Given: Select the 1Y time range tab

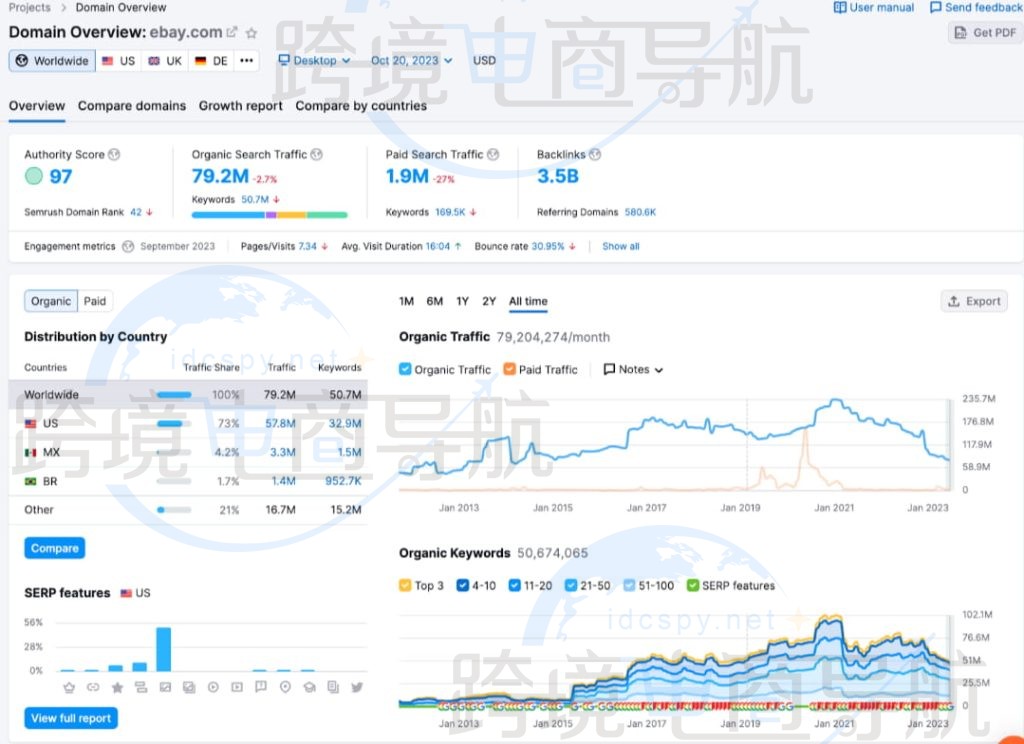Looking at the screenshot, I should click(462, 301).
